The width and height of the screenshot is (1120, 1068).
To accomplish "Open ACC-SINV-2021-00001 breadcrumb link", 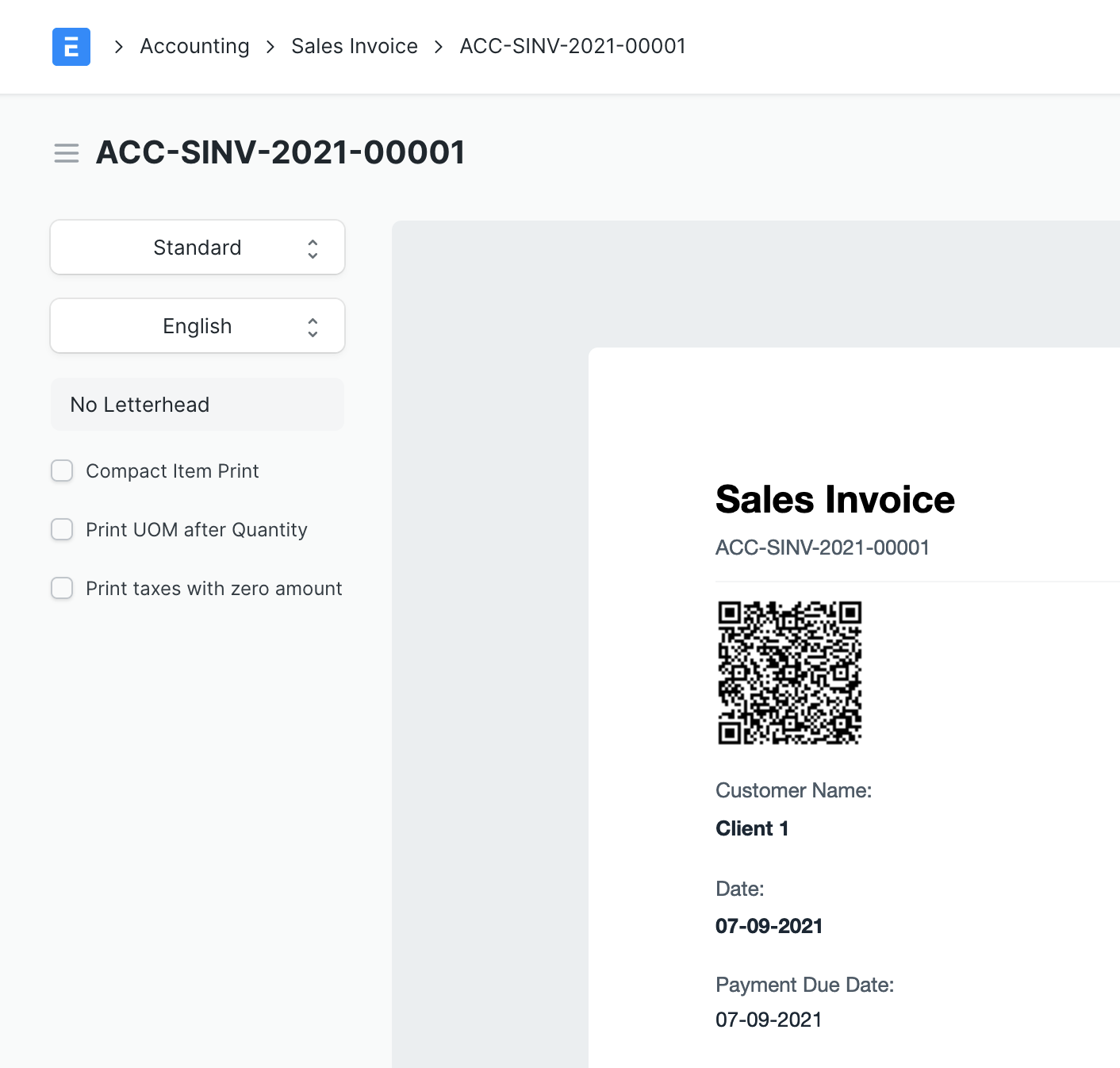I will (573, 46).
